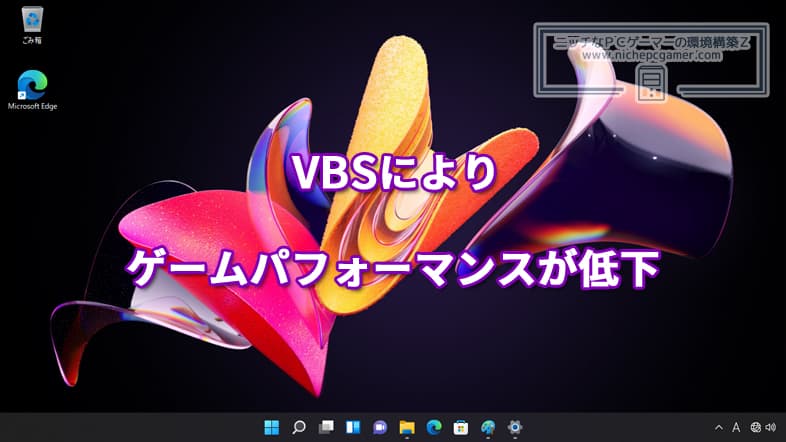Open taskbar Search

tap(299, 427)
